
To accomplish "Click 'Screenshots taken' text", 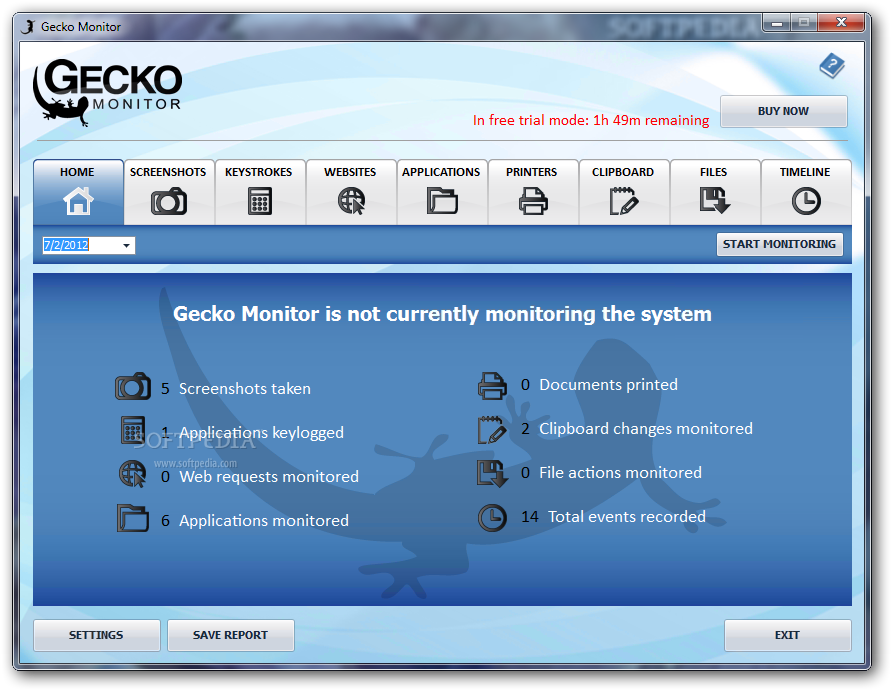I will 245,388.
